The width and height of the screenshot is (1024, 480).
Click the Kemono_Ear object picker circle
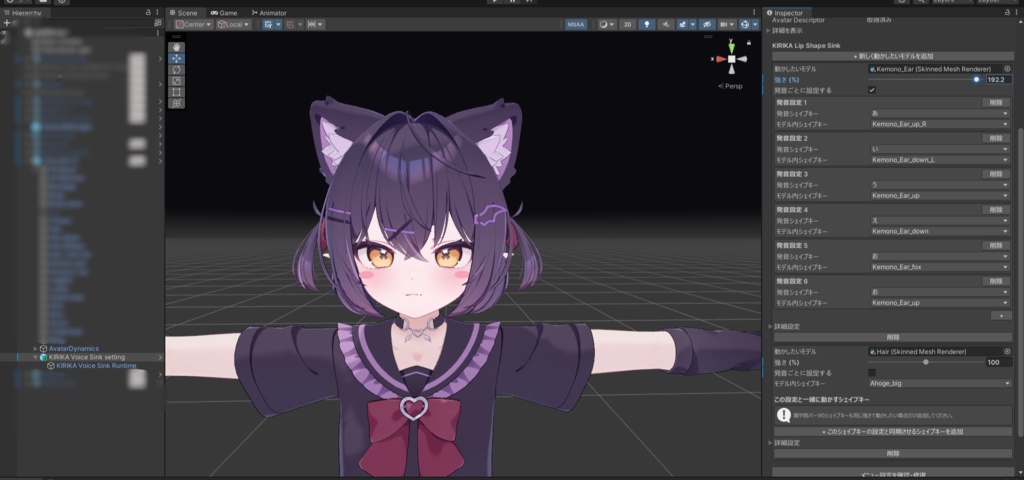tap(1007, 69)
